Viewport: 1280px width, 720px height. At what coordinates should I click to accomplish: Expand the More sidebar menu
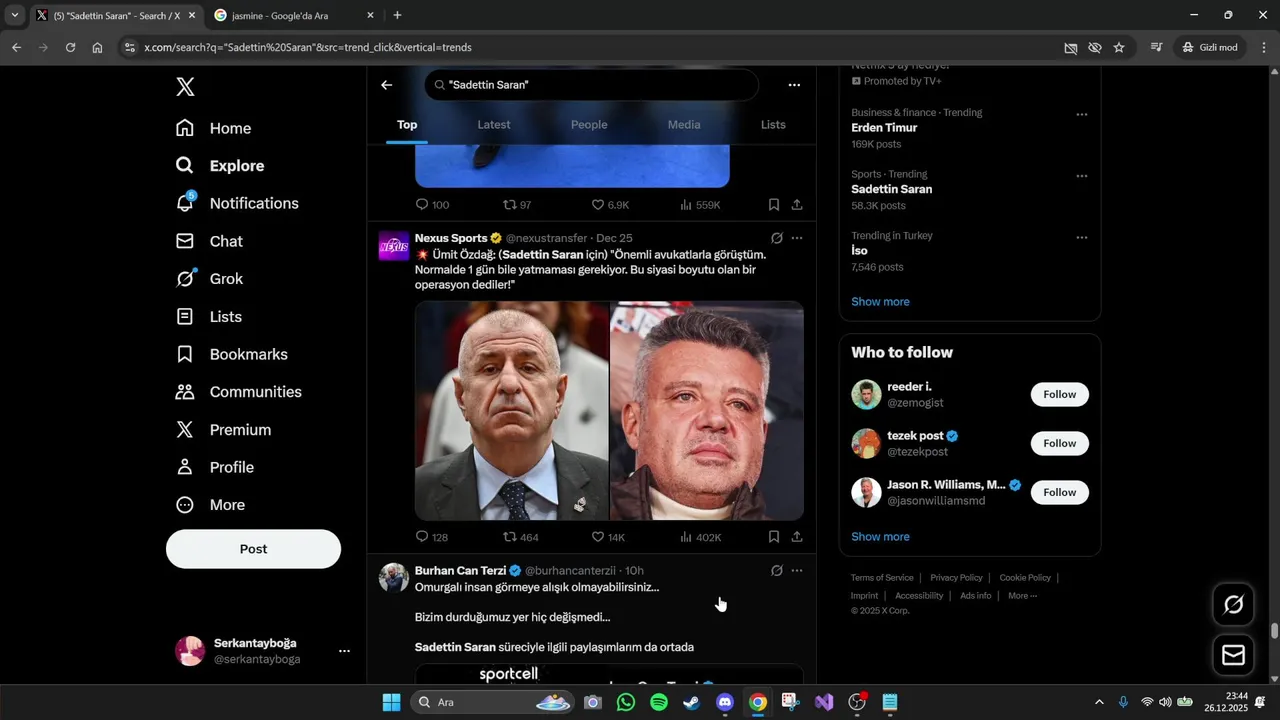[210, 505]
